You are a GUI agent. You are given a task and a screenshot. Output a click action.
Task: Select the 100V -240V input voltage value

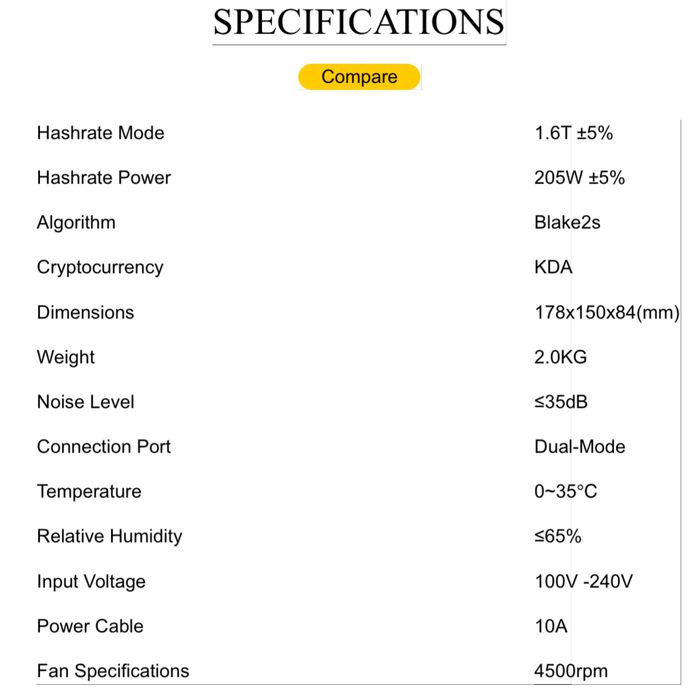click(583, 581)
